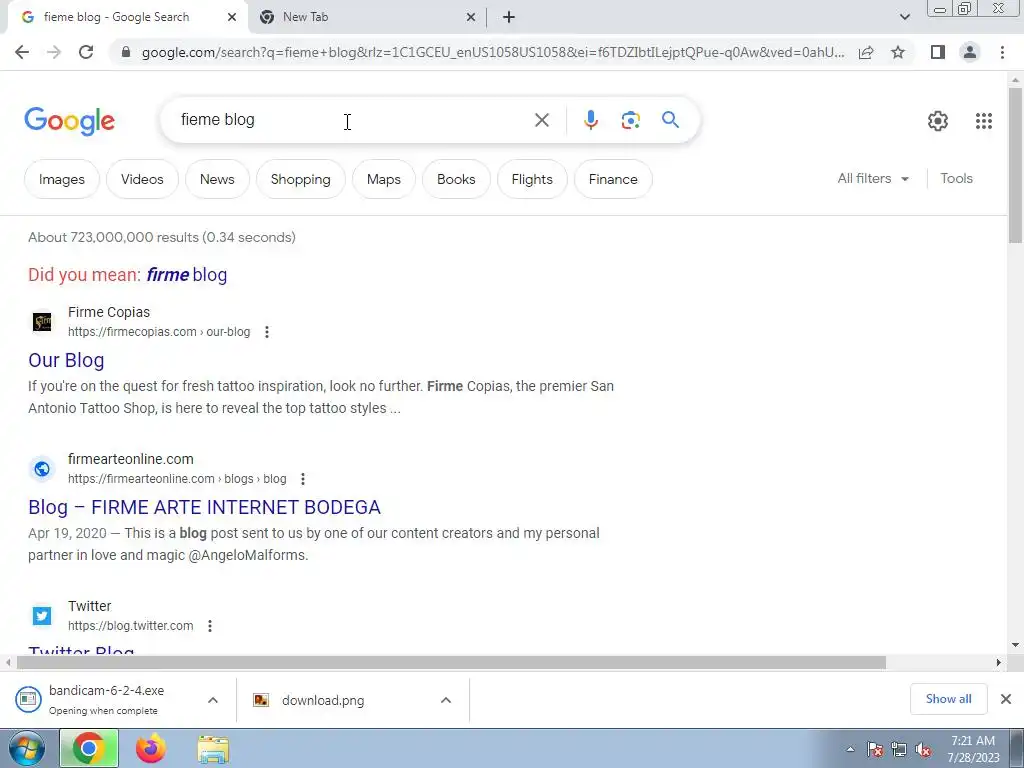Expand the All filters dropdown
Screen dimensions: 1024x768
point(873,178)
